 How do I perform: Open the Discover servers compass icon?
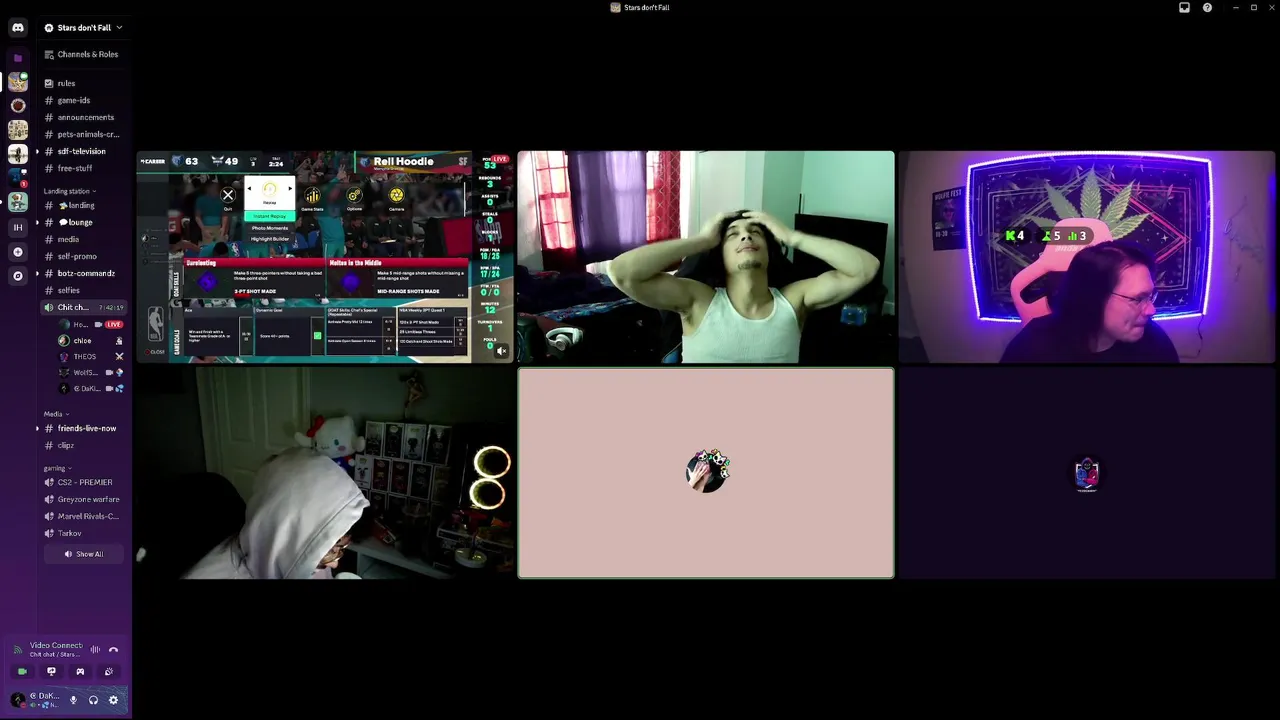click(18, 276)
